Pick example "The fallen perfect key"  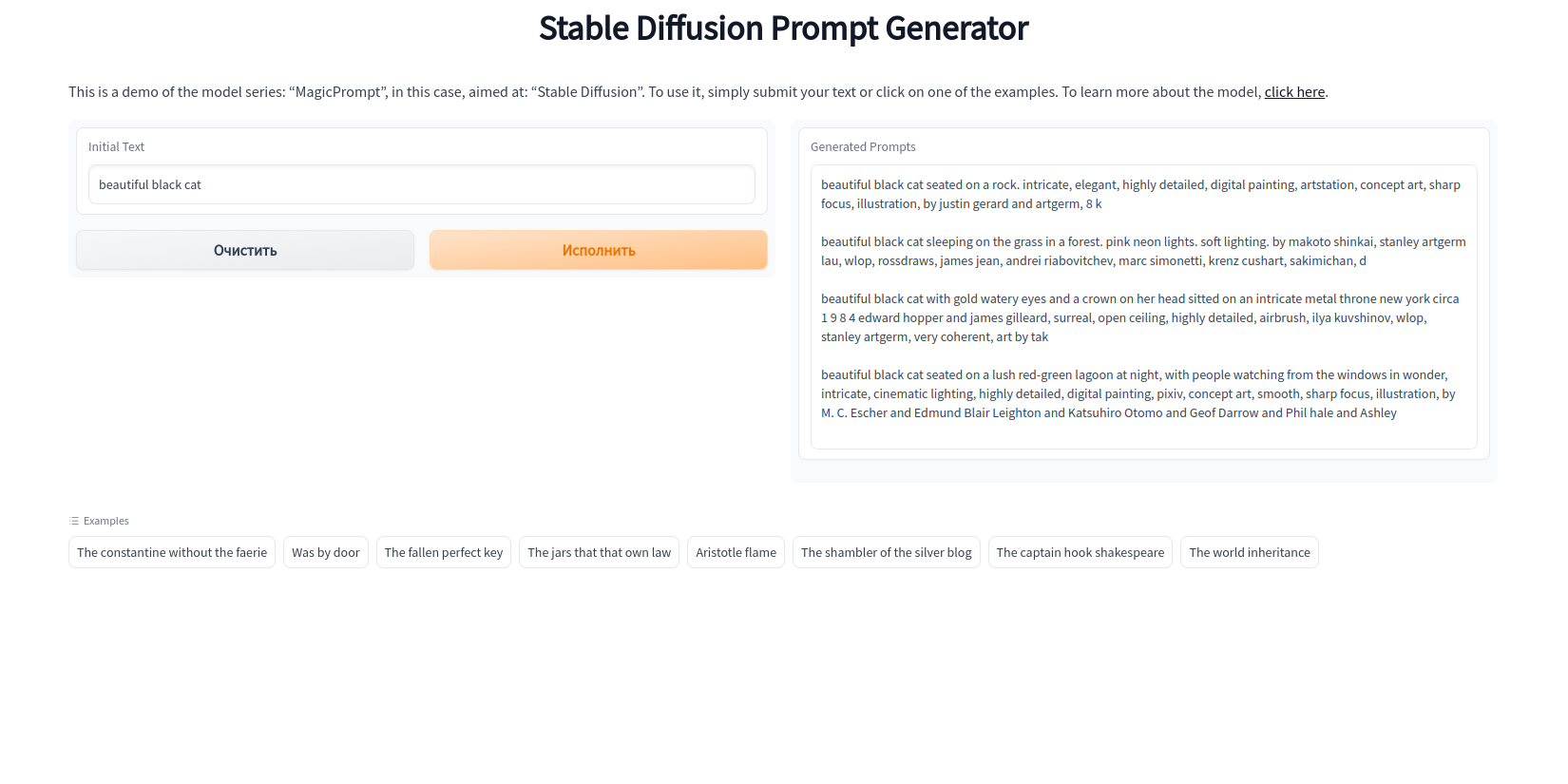(x=444, y=552)
